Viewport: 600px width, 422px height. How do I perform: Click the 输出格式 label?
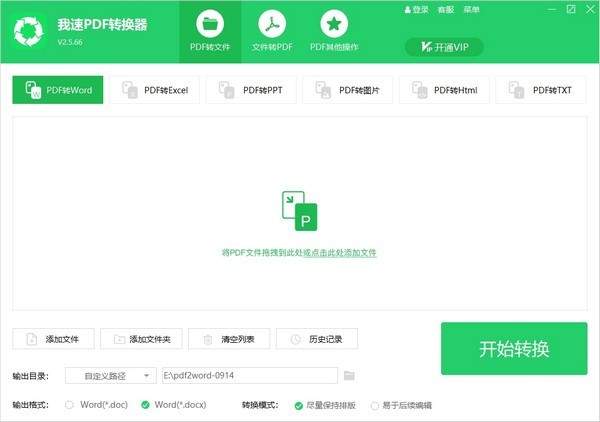[31, 405]
